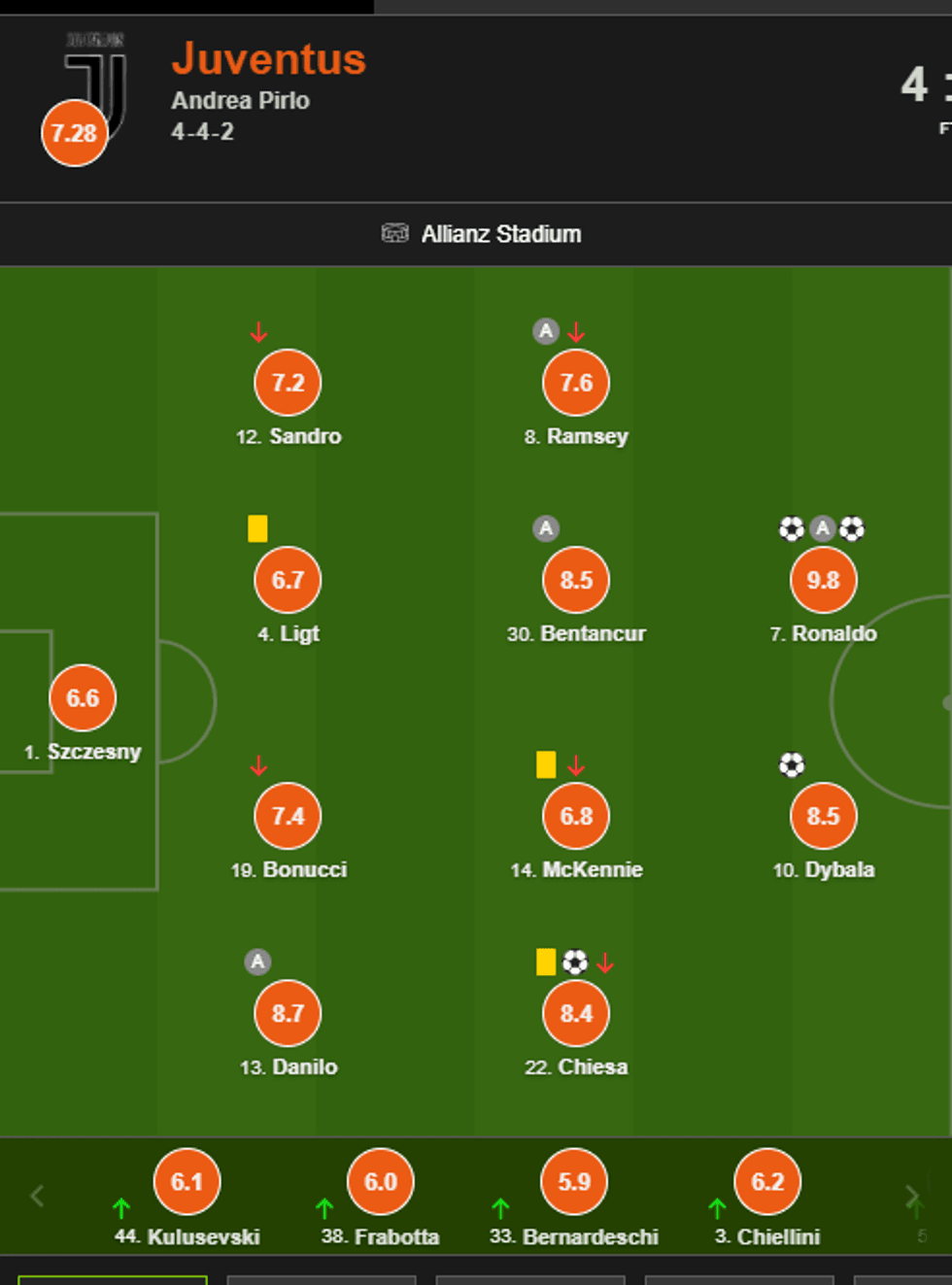Open substitute Kulusevski's 6.1 rating

click(187, 1181)
